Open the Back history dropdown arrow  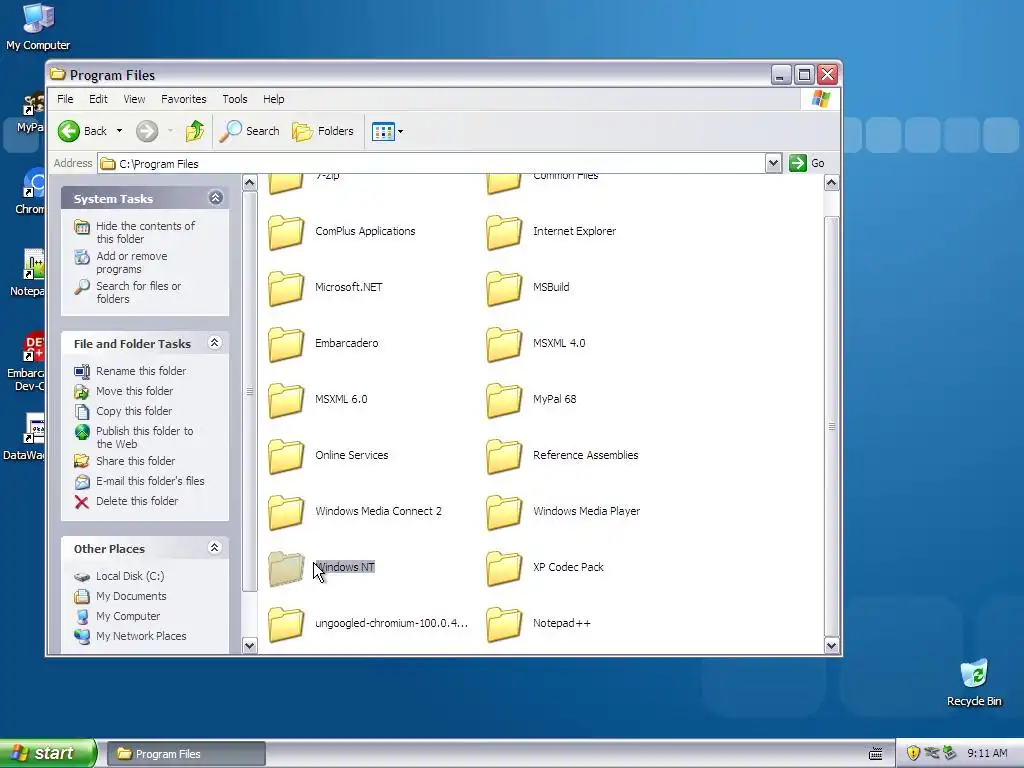click(x=119, y=131)
